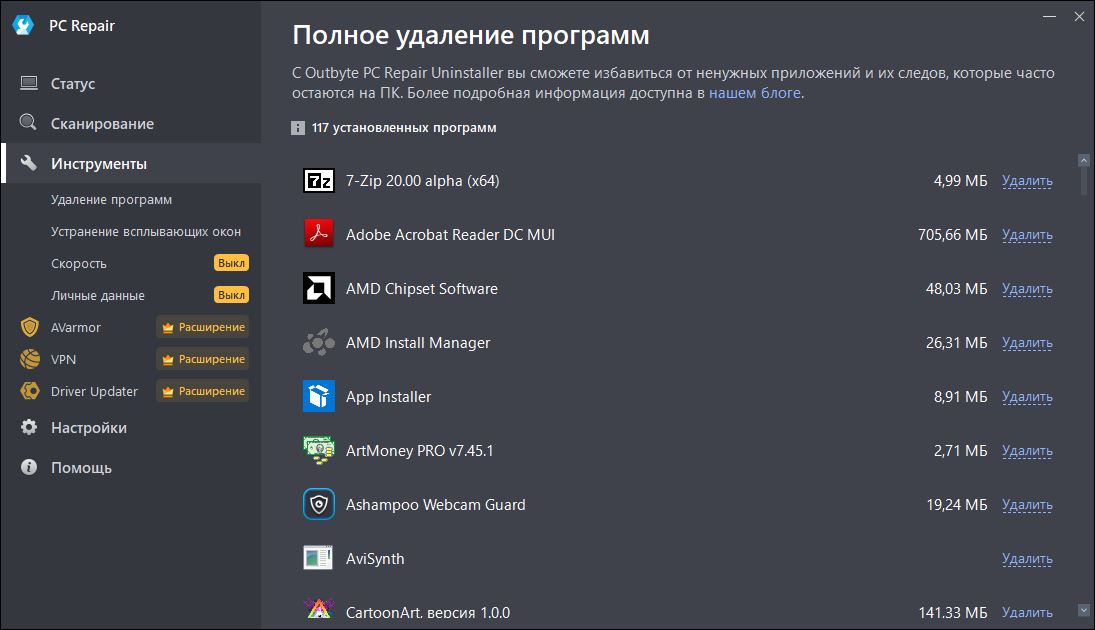Click Удалить for AMD Chipset Software
The width and height of the screenshot is (1095, 630).
point(1027,288)
